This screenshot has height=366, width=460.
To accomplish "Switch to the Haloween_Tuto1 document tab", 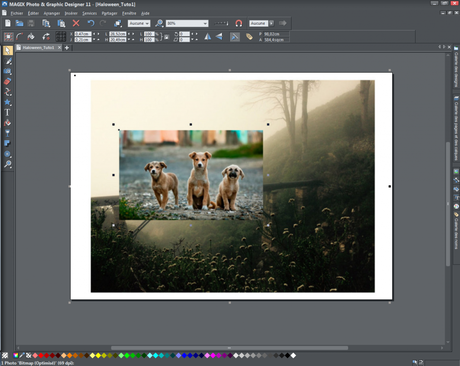I will coord(38,48).
